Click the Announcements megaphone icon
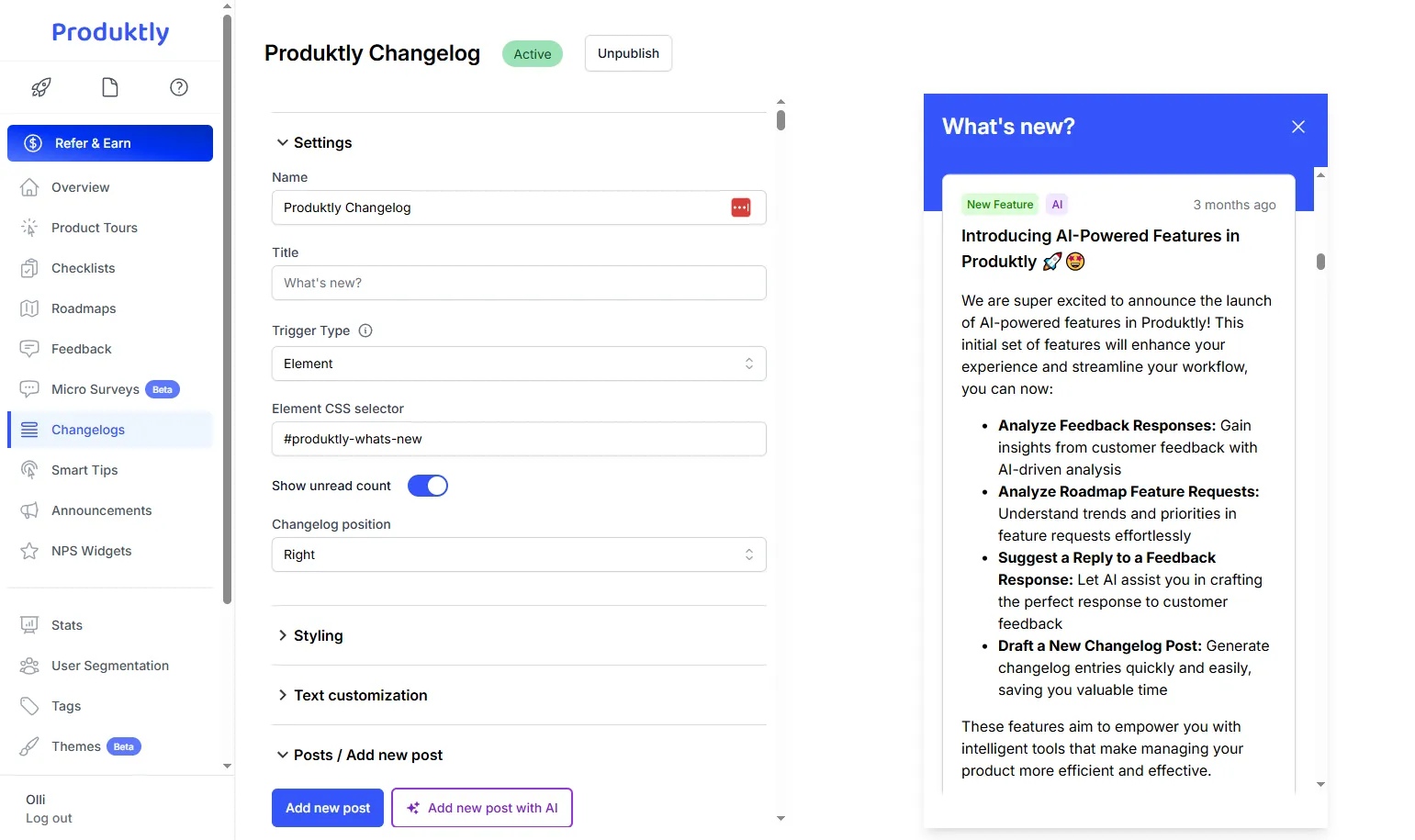Viewport: 1415px width, 840px height. (29, 510)
